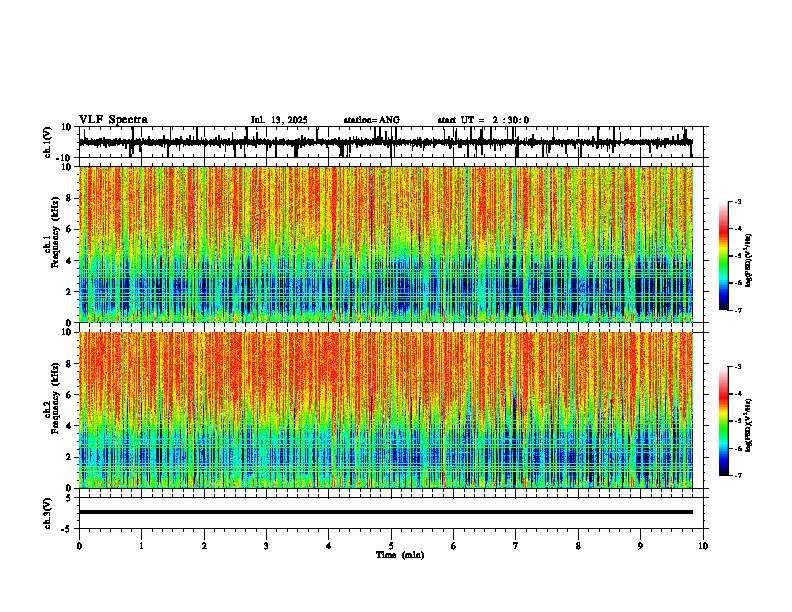Click the "4" kHz tick on ch.1 frequency axis
The image size is (792, 612).
click(x=70, y=261)
